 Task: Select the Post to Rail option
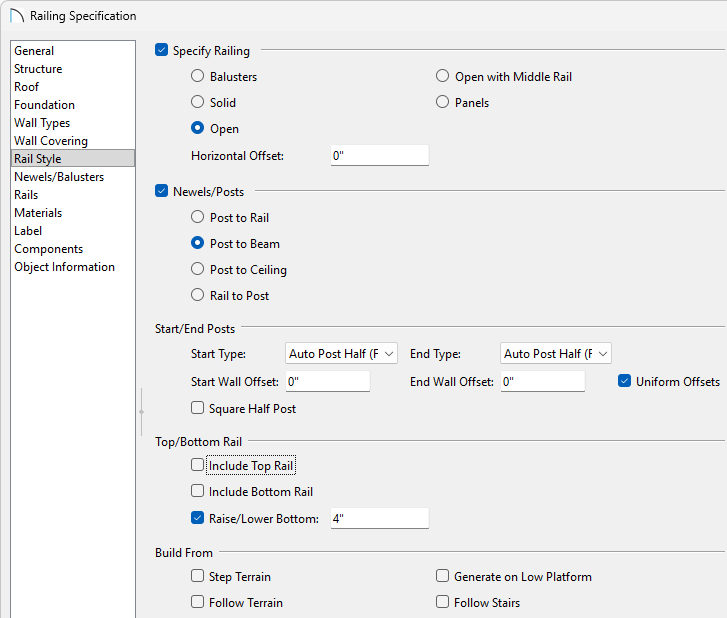[x=198, y=217]
